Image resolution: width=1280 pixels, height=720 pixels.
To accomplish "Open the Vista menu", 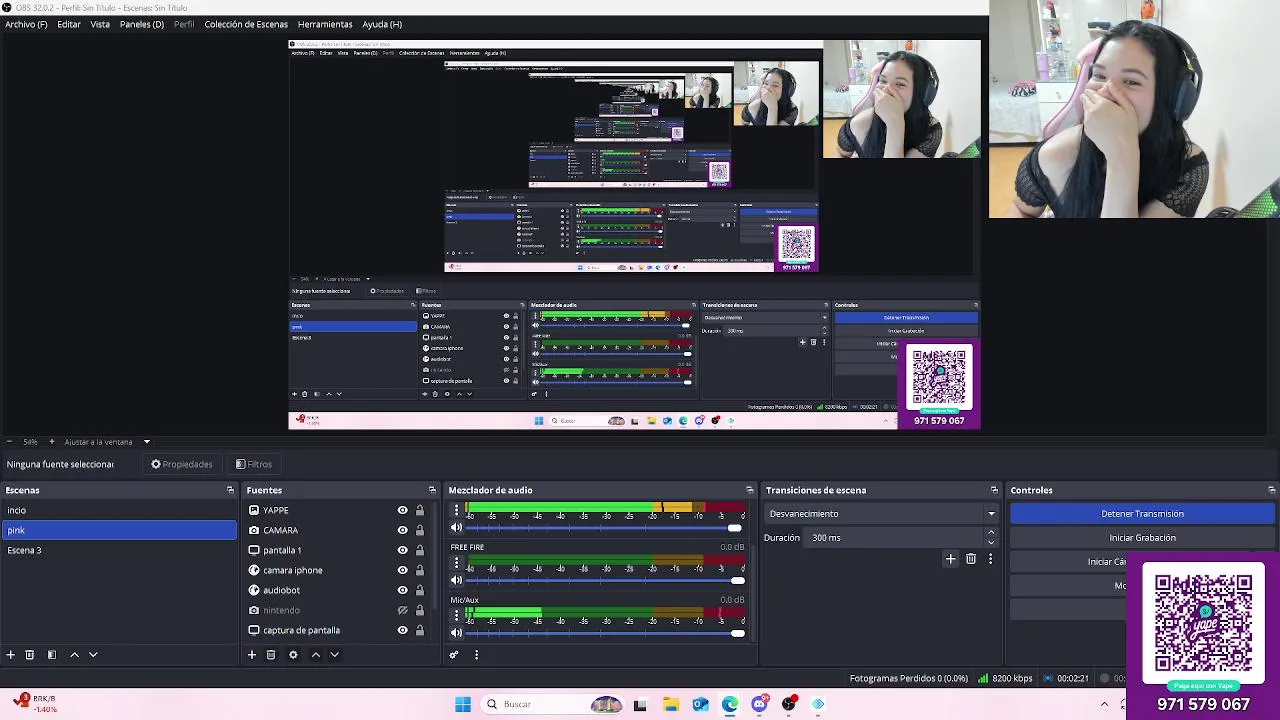I will [100, 24].
